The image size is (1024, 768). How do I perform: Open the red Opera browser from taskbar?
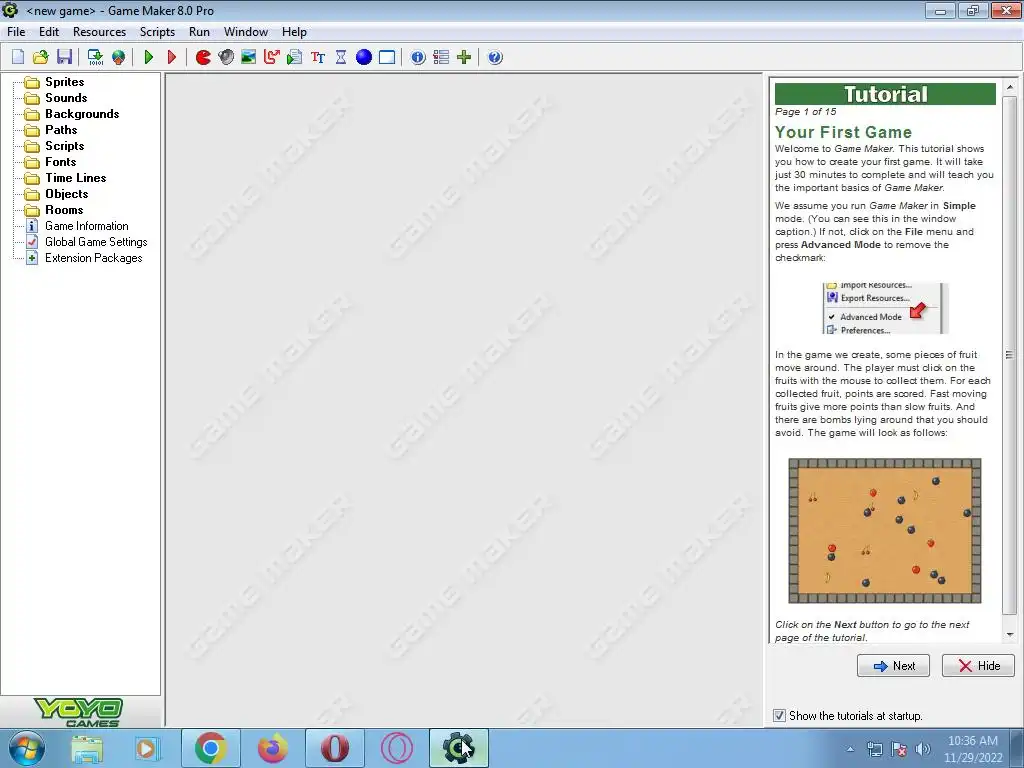334,748
